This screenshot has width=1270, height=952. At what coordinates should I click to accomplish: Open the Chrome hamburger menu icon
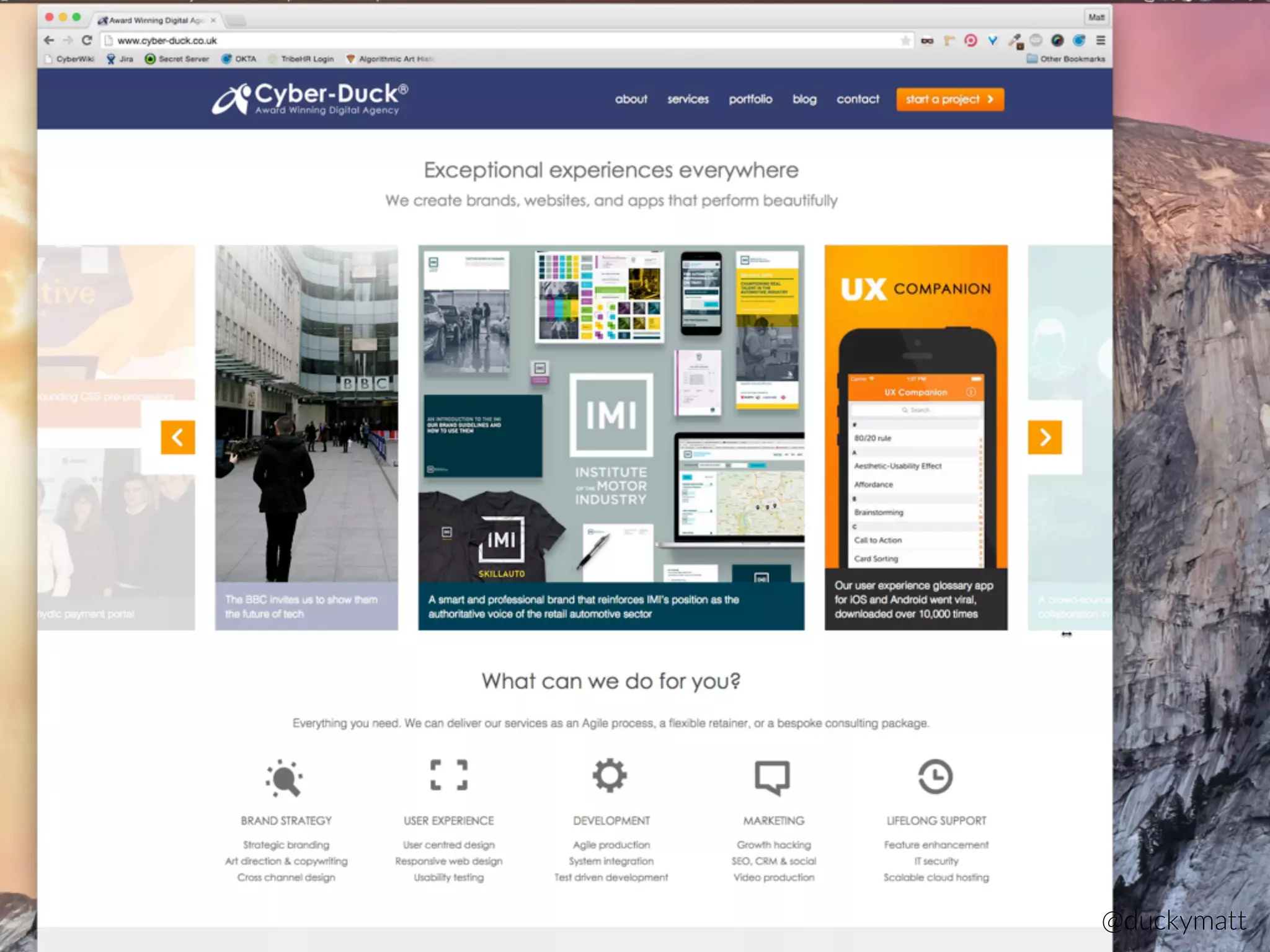click(1101, 40)
